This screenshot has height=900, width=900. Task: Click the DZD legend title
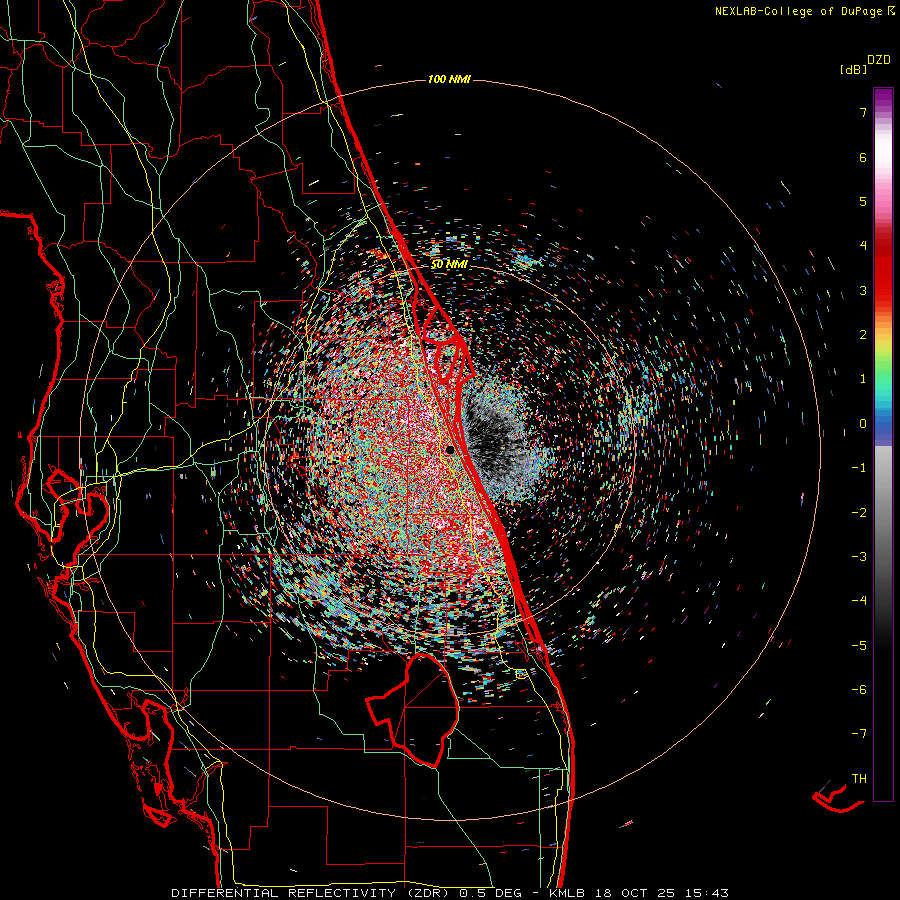click(x=879, y=60)
